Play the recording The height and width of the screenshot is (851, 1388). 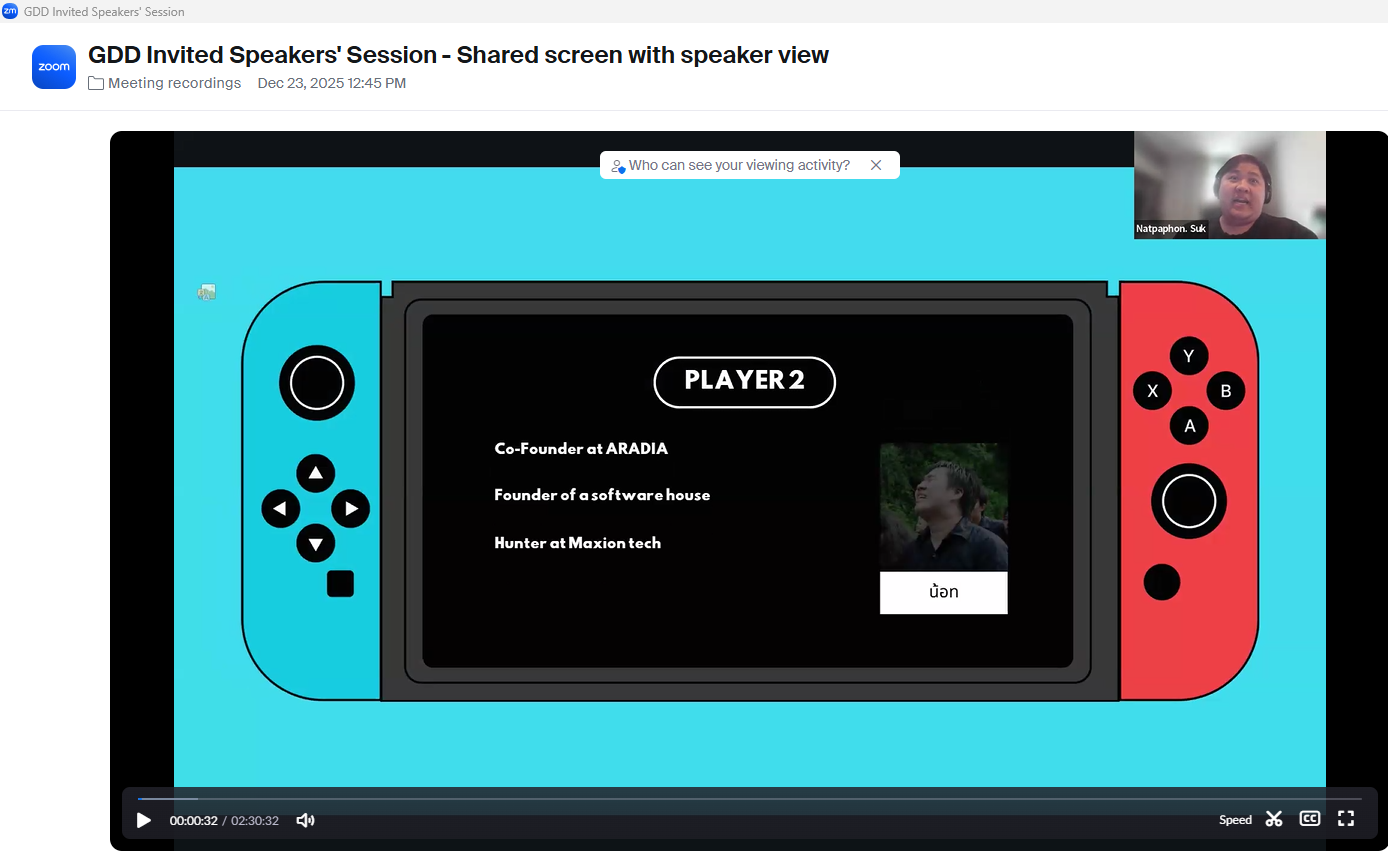click(x=144, y=820)
